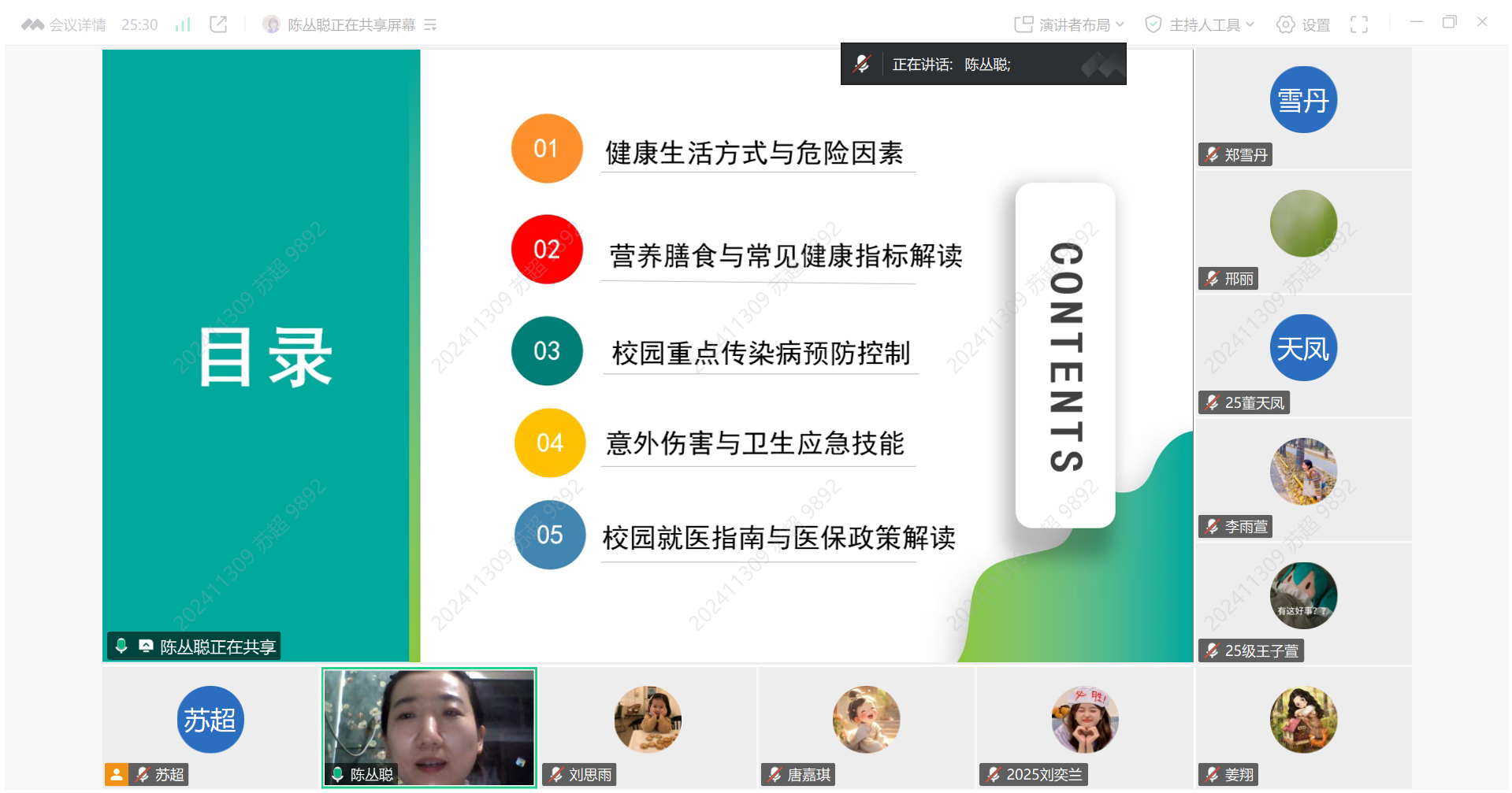Click the orange host badge beside 苏超
Viewport: 1512px width, 793px height.
click(x=117, y=775)
